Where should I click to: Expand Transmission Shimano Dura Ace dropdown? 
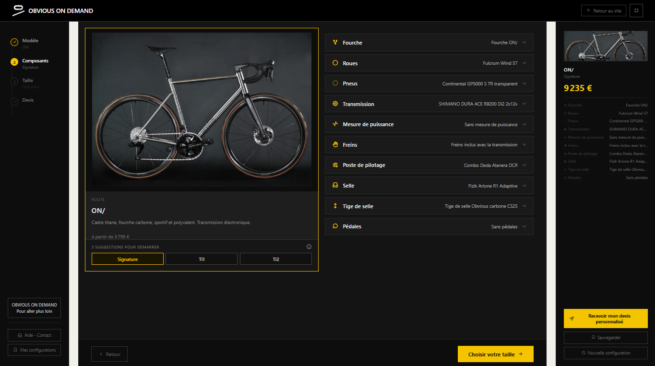pyautogui.click(x=429, y=104)
